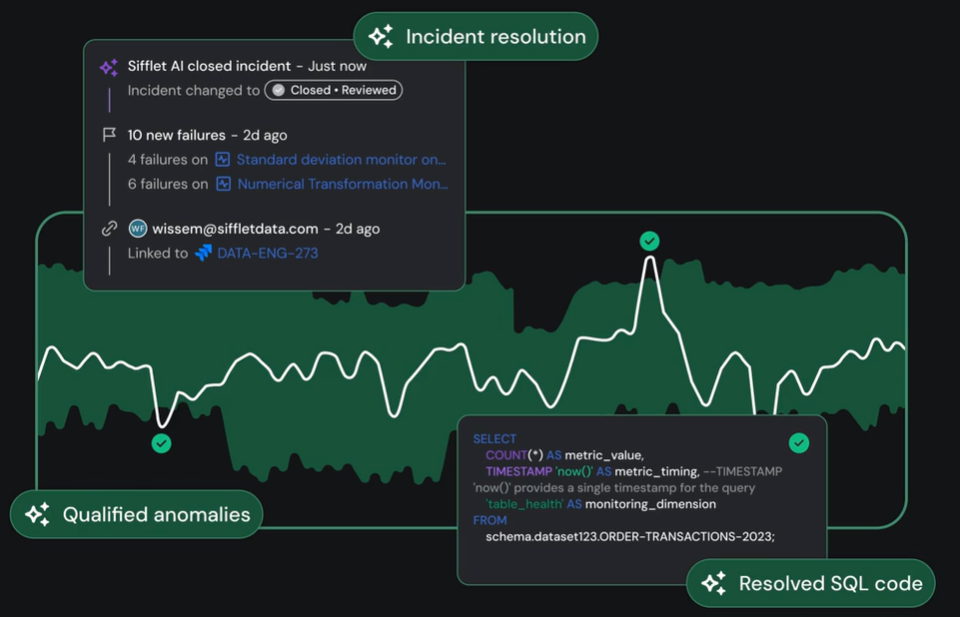This screenshot has height=617, width=960.
Task: Click the green checkmark below the chart dip
Action: [x=162, y=443]
